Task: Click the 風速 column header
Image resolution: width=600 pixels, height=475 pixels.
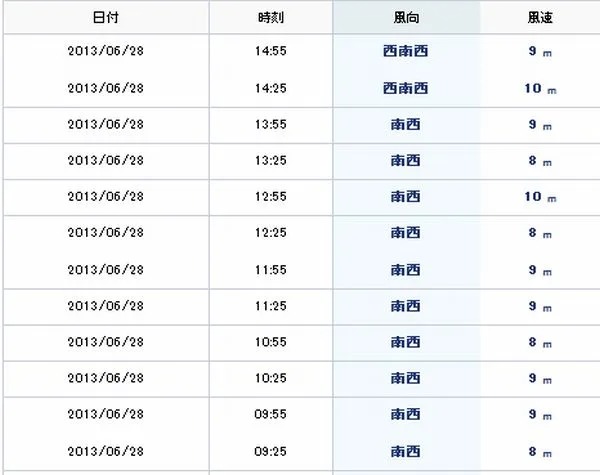Action: click(540, 17)
